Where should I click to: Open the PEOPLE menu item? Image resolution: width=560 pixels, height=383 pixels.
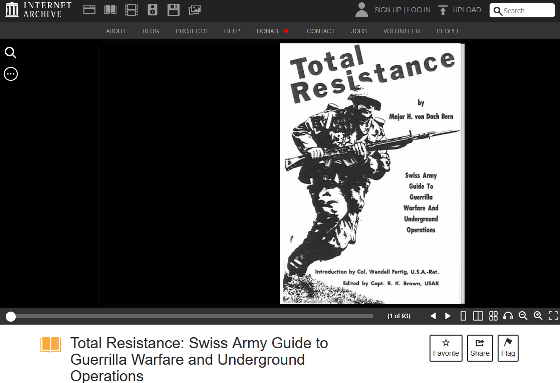pyautogui.click(x=448, y=31)
